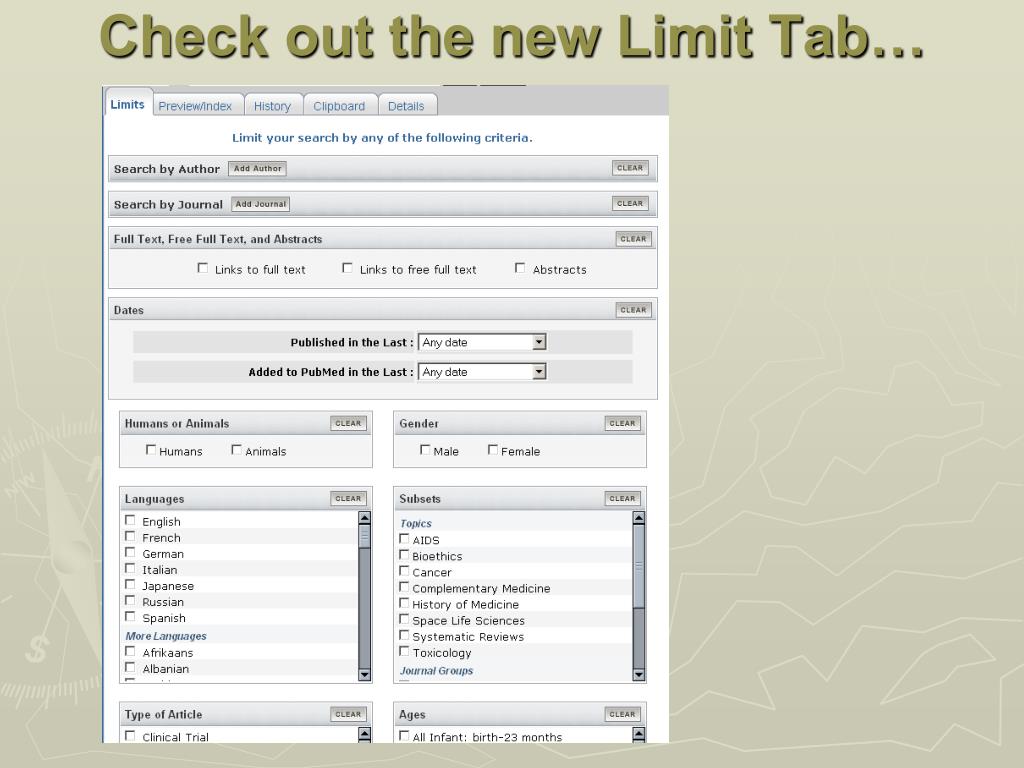This screenshot has width=1024, height=768.
Task: Check the Albanian language box
Action: click(130, 667)
